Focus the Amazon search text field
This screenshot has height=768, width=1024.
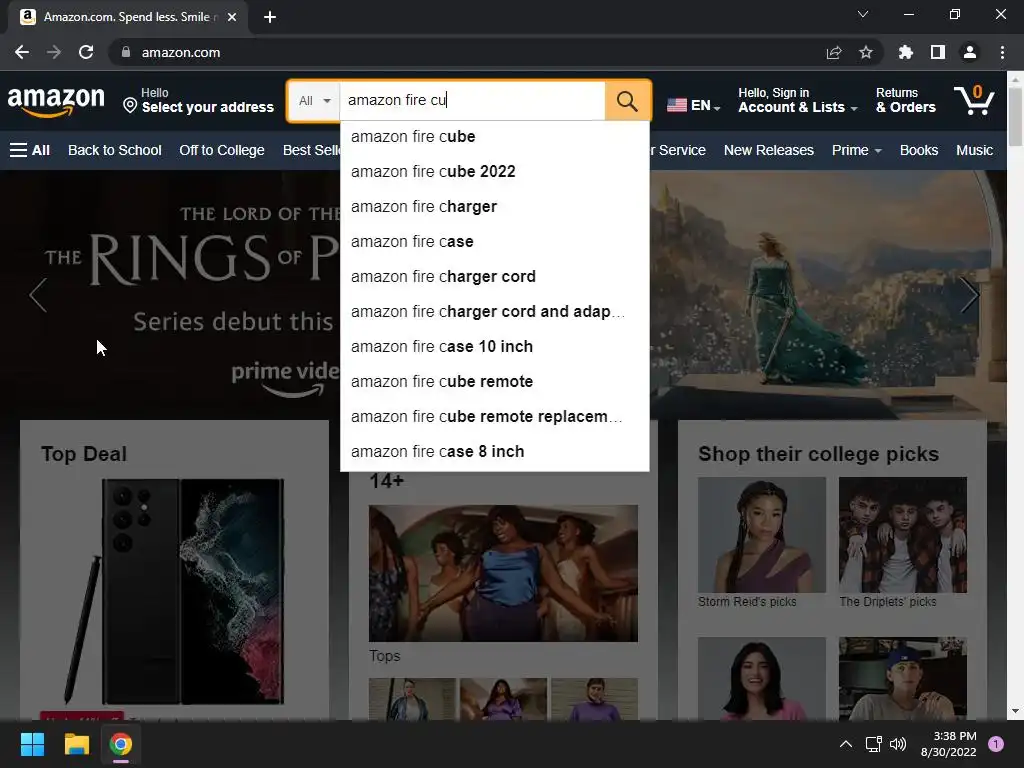pyautogui.click(x=472, y=101)
